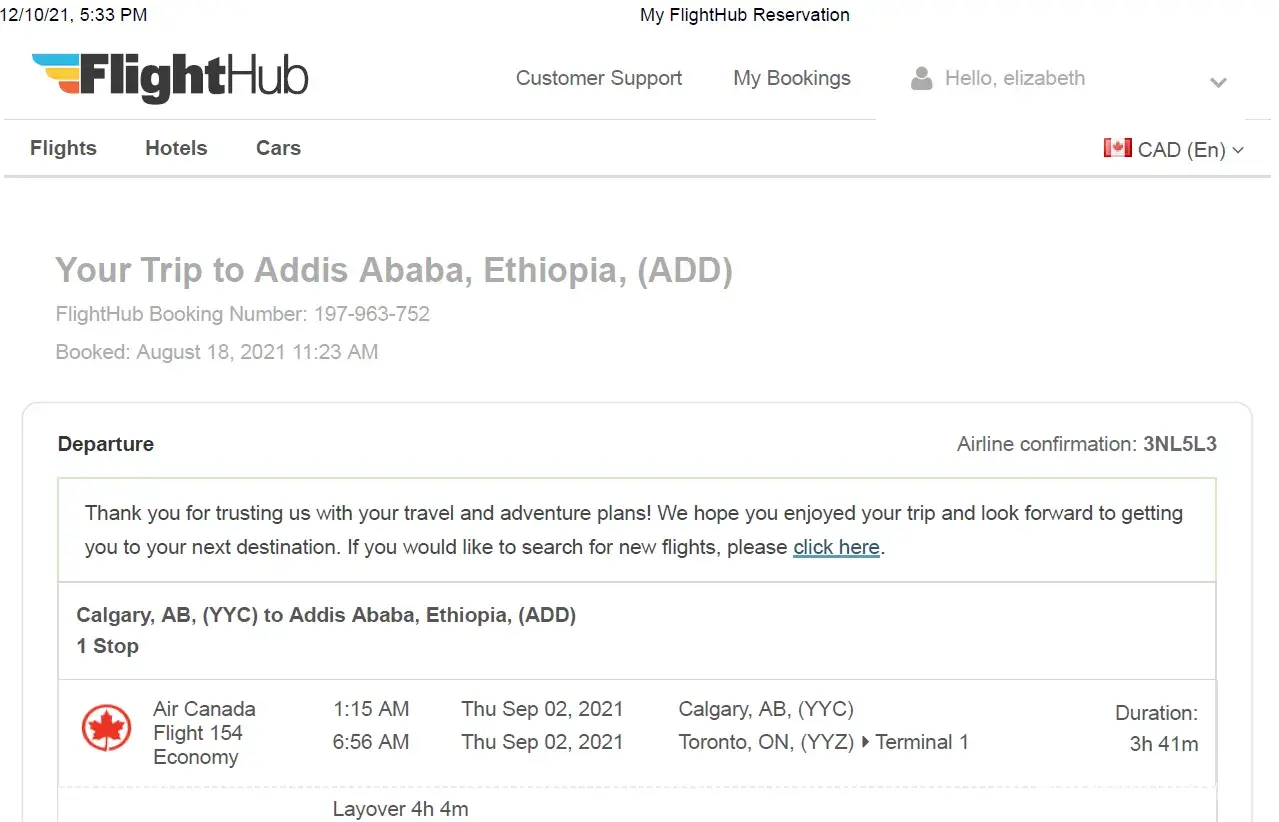1279x822 pixels.
Task: Click the triangle arrow before Terminal 1
Action: 865,742
